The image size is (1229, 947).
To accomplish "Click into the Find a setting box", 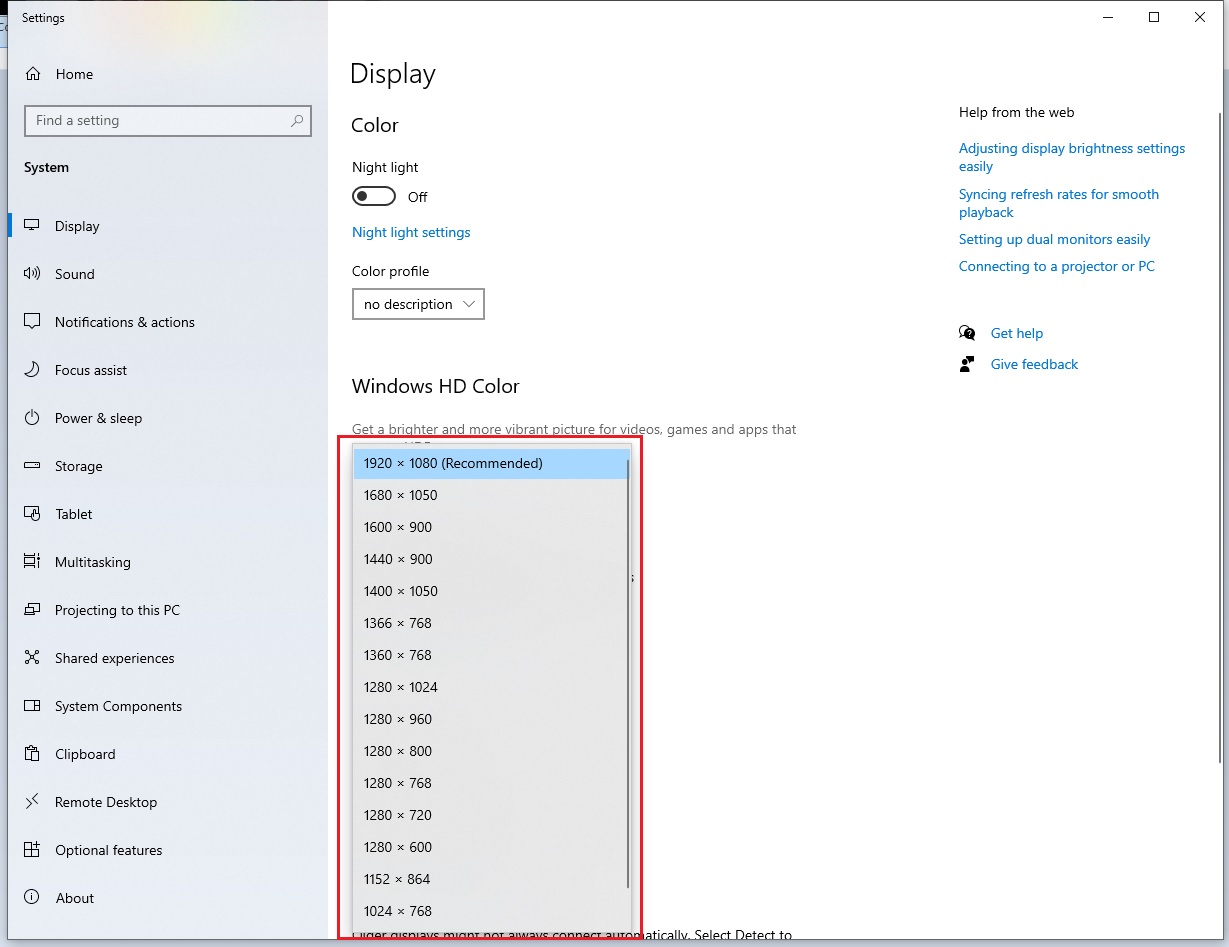I will pyautogui.click(x=168, y=121).
